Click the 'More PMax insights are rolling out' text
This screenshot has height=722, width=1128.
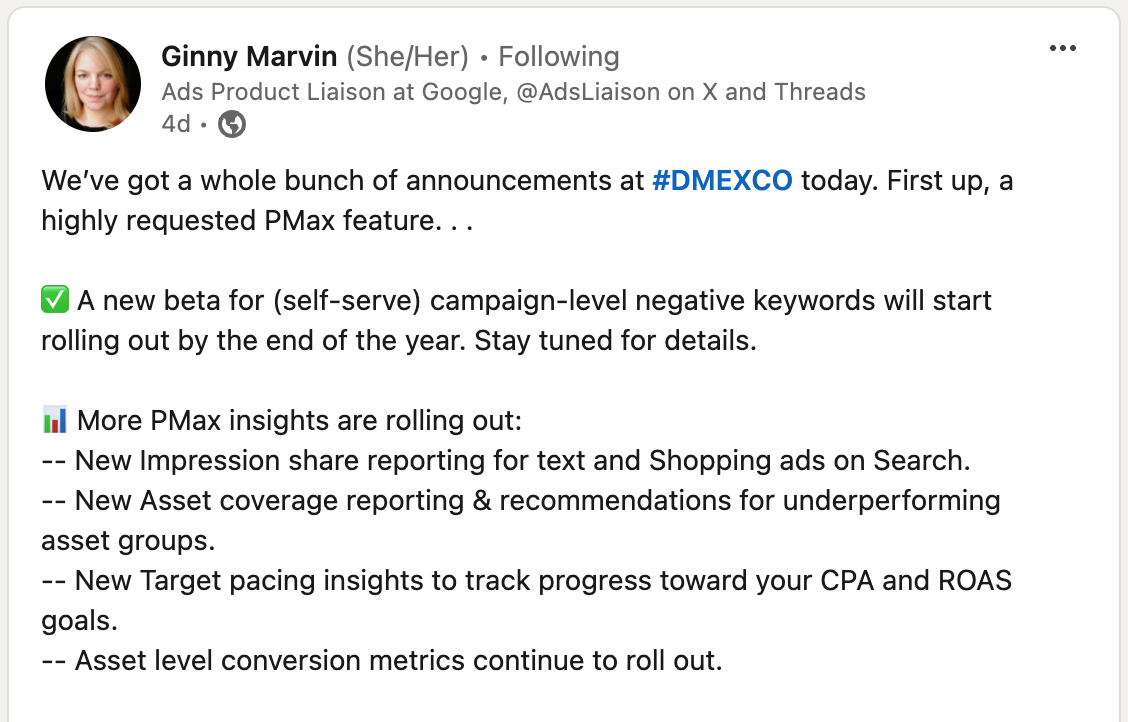tap(299, 420)
